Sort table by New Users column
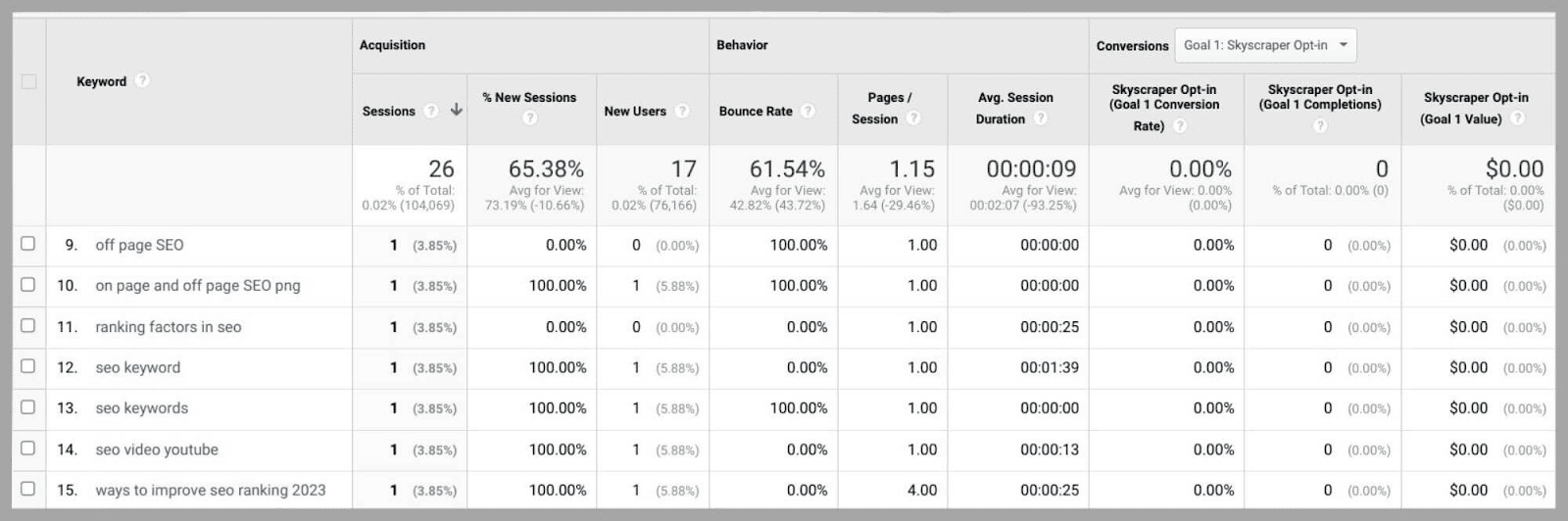The height and width of the screenshot is (521, 1568). pos(634,111)
